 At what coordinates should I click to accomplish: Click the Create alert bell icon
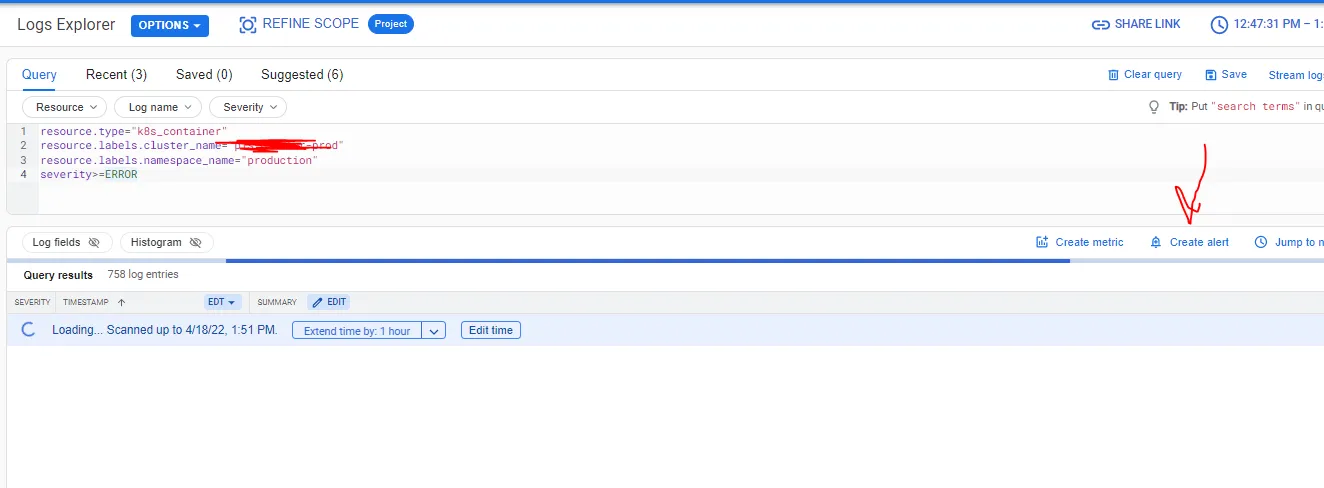[1156, 242]
